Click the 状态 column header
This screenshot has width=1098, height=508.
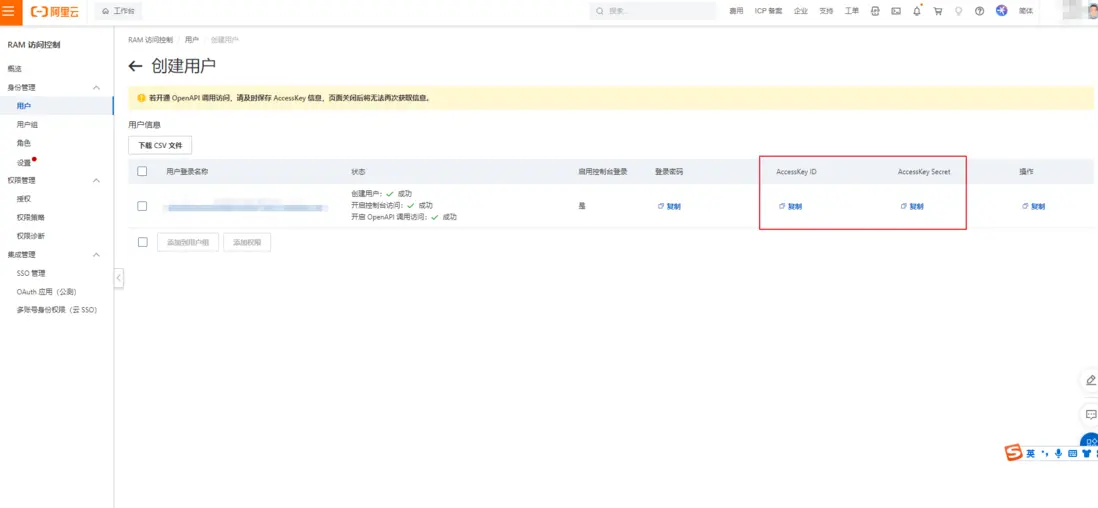coord(358,172)
